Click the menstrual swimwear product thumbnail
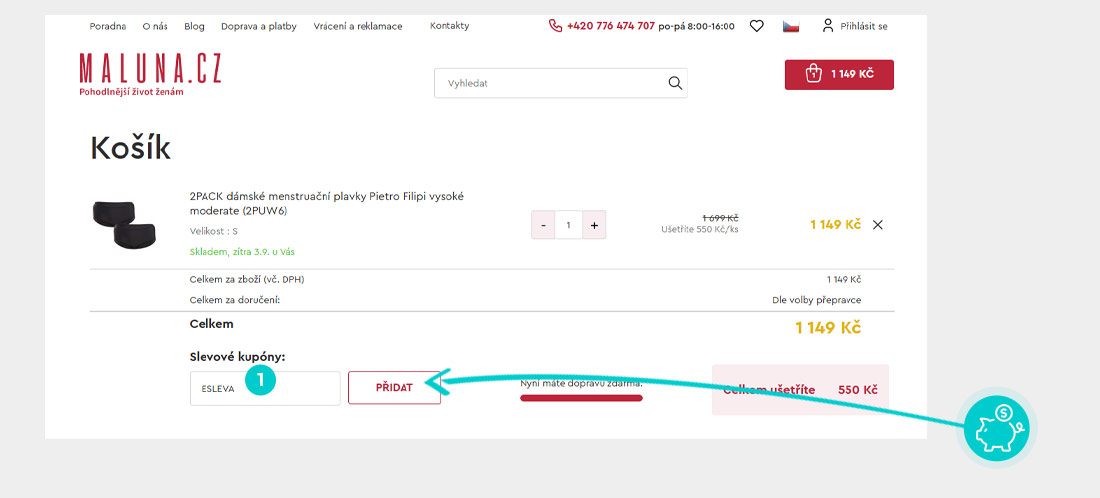The height and width of the screenshot is (498, 1100). click(124, 224)
